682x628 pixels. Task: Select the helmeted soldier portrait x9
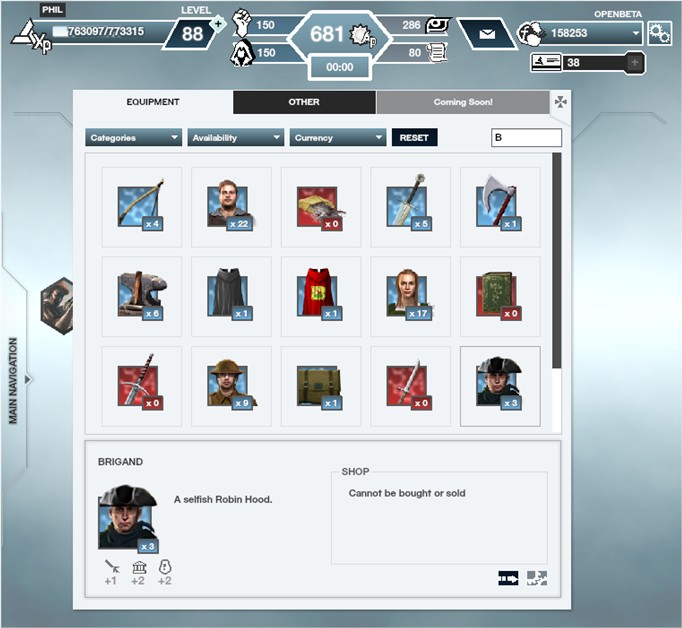click(231, 386)
